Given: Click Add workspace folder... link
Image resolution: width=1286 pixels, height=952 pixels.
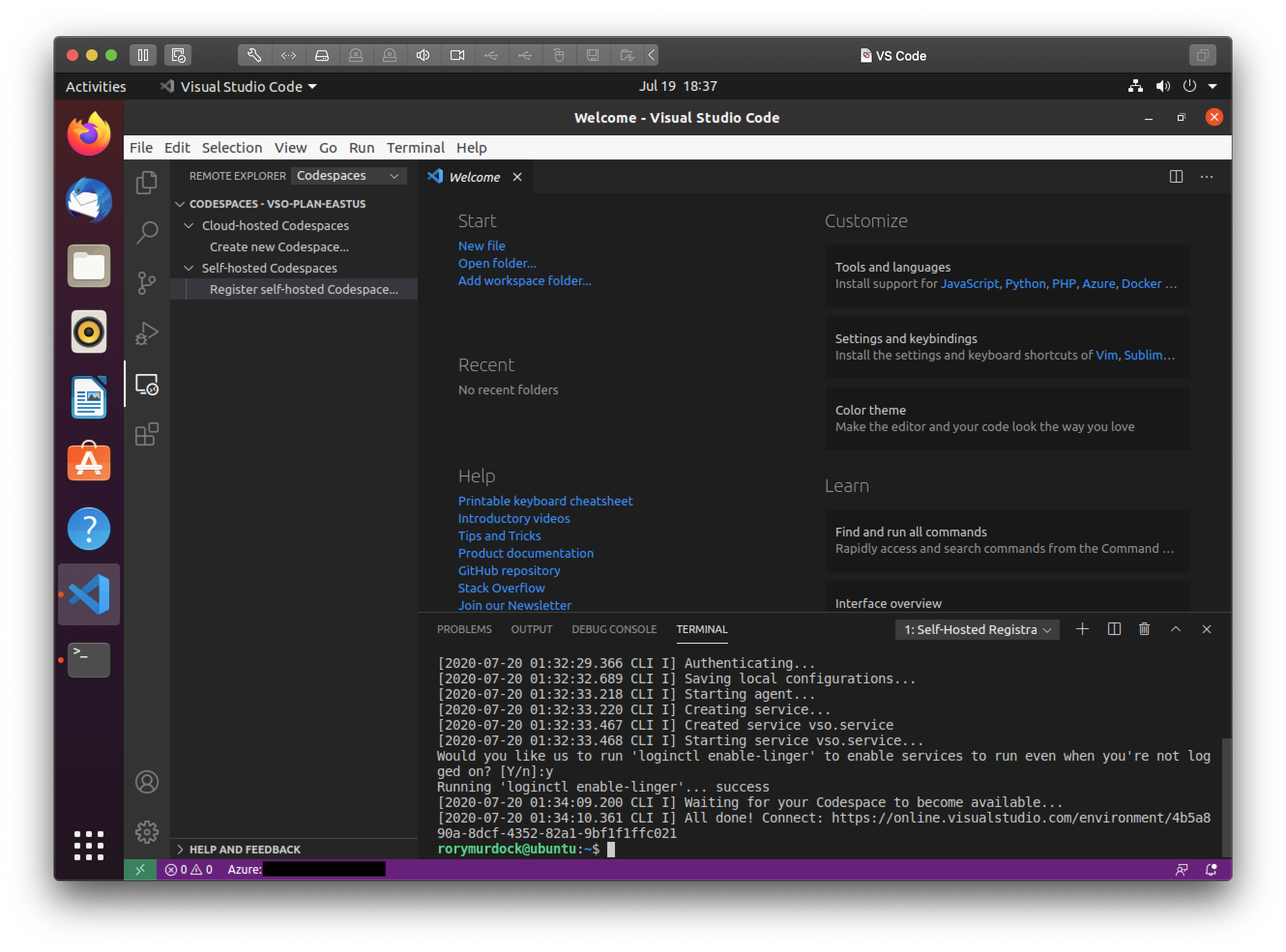Looking at the screenshot, I should 525,281.
